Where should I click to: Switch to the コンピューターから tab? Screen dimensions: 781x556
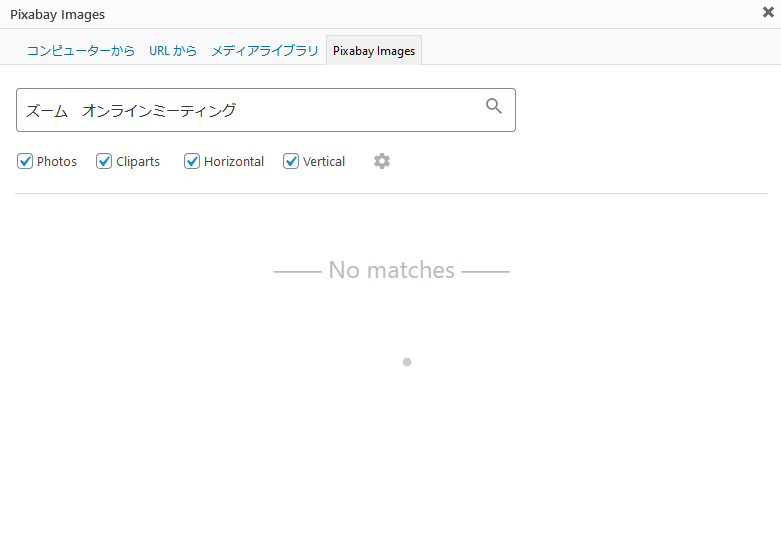click(x=80, y=50)
